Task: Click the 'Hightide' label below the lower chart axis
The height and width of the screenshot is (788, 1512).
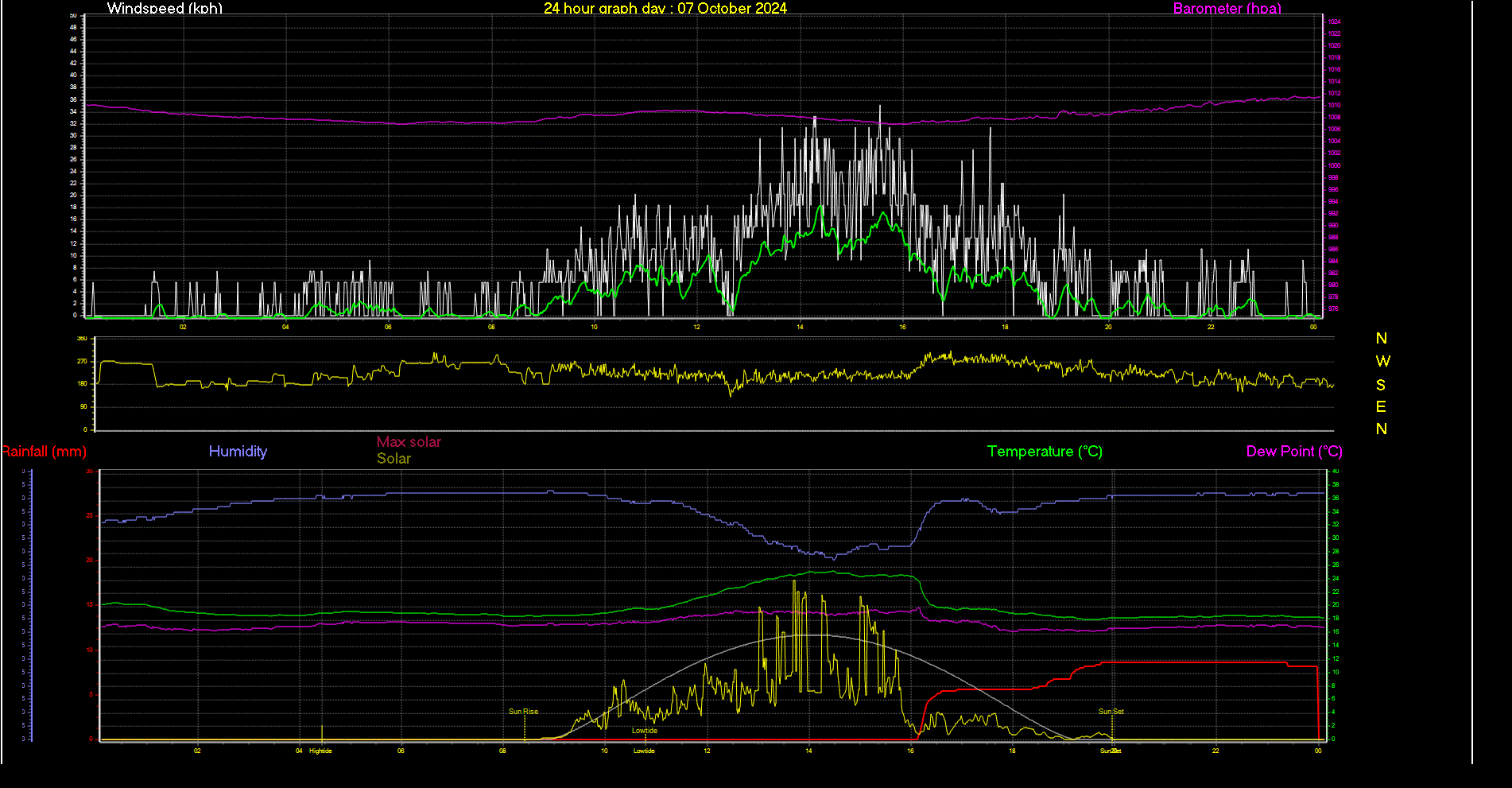Action: tap(320, 751)
